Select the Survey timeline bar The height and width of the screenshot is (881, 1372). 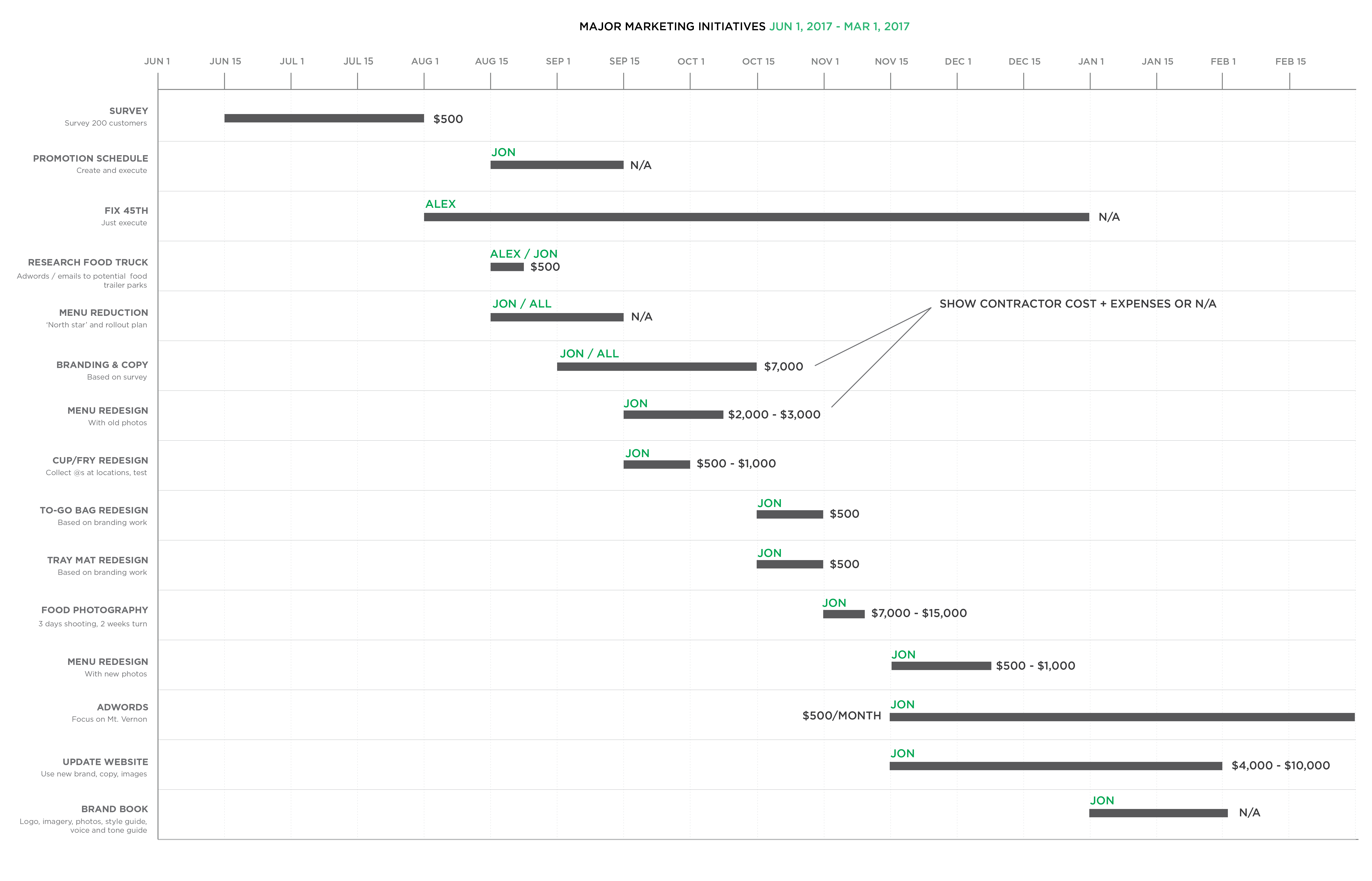(324, 118)
